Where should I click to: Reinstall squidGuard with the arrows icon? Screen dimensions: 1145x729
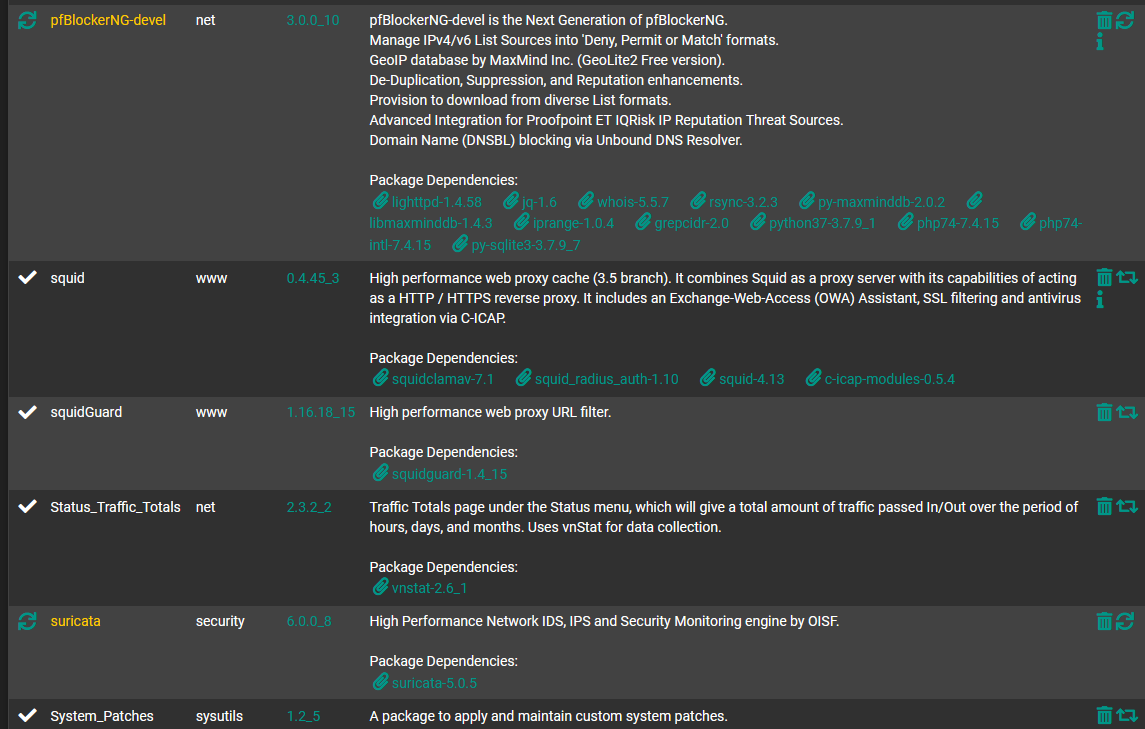click(1127, 412)
